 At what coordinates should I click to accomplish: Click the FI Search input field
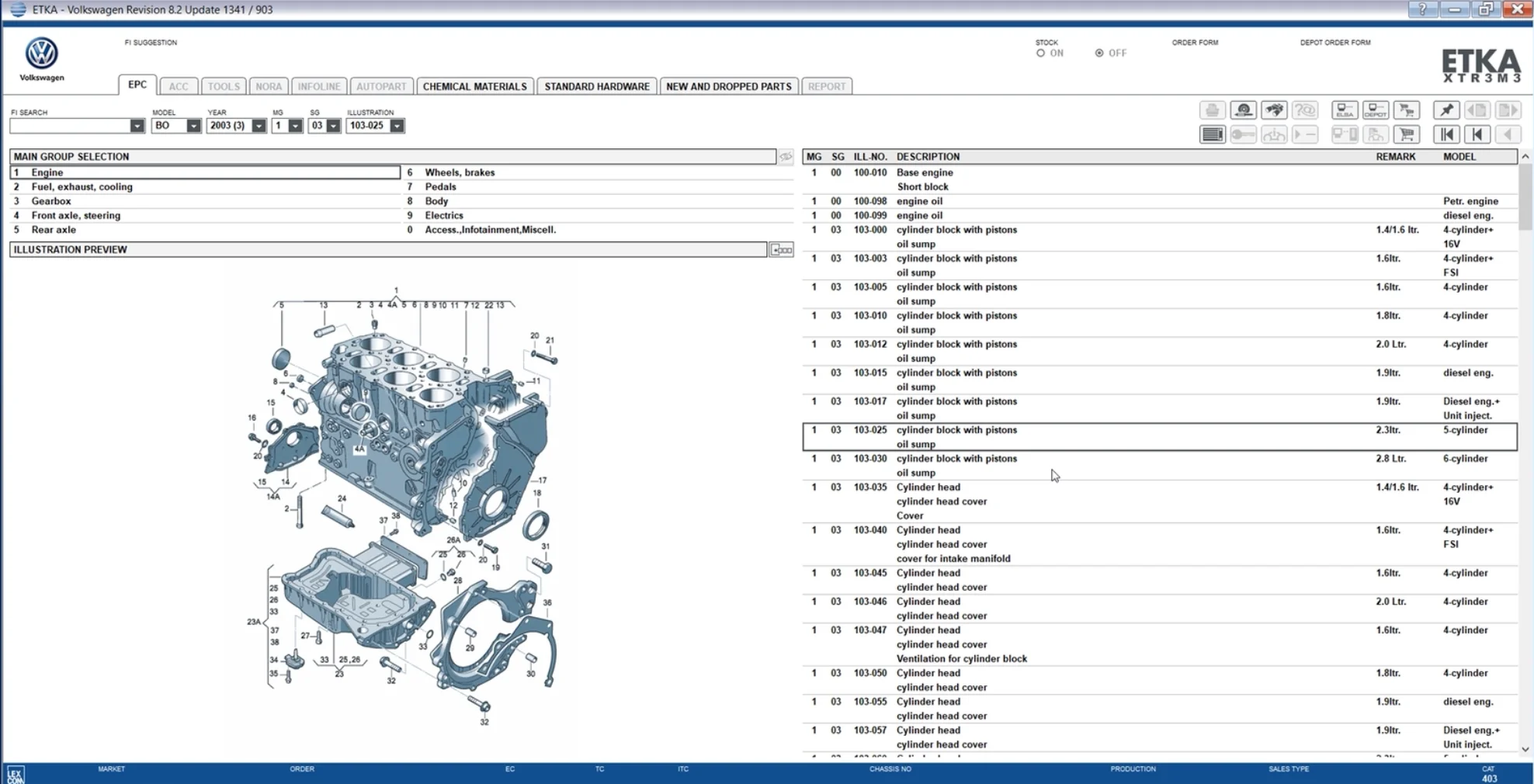(x=70, y=126)
